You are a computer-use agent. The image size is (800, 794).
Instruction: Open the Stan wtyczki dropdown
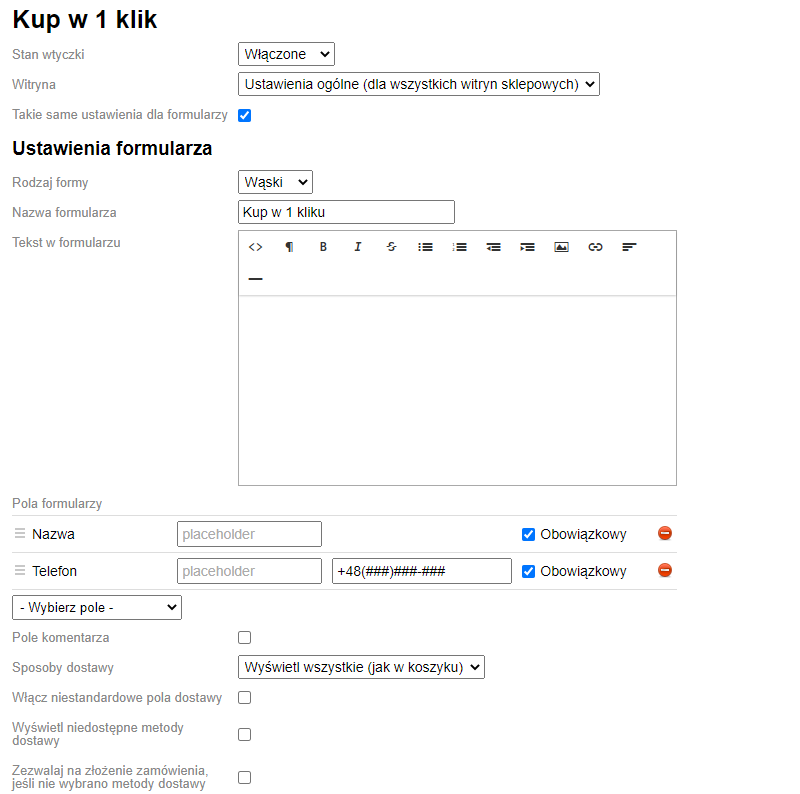[x=286, y=54]
